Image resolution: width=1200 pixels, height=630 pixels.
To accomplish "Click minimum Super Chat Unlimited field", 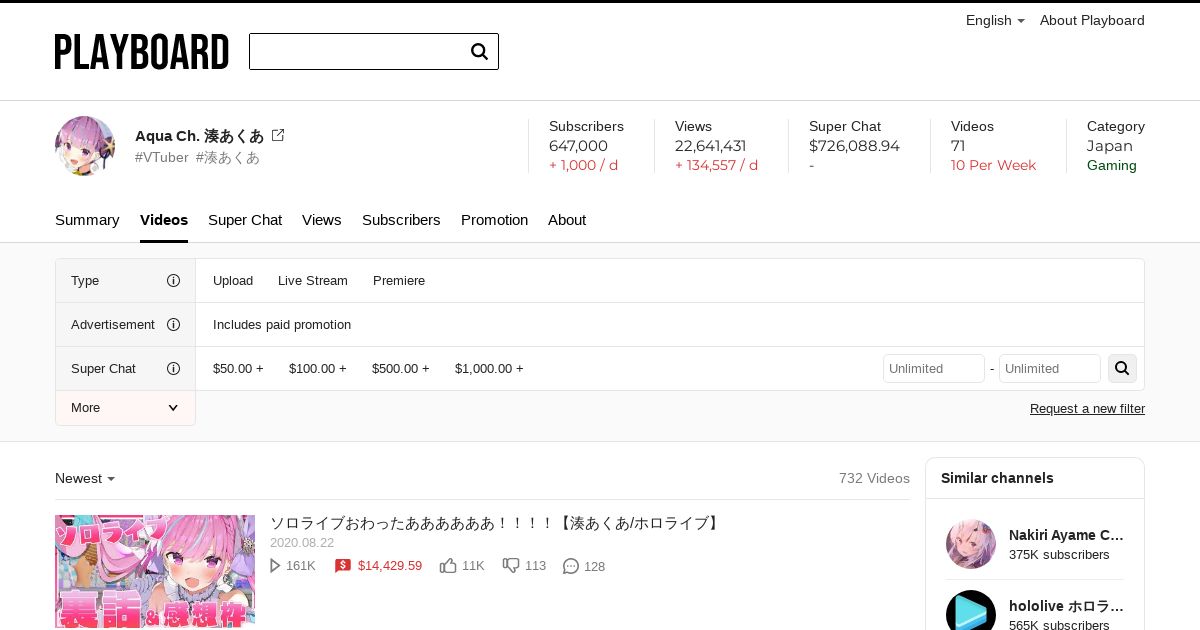I will [934, 368].
